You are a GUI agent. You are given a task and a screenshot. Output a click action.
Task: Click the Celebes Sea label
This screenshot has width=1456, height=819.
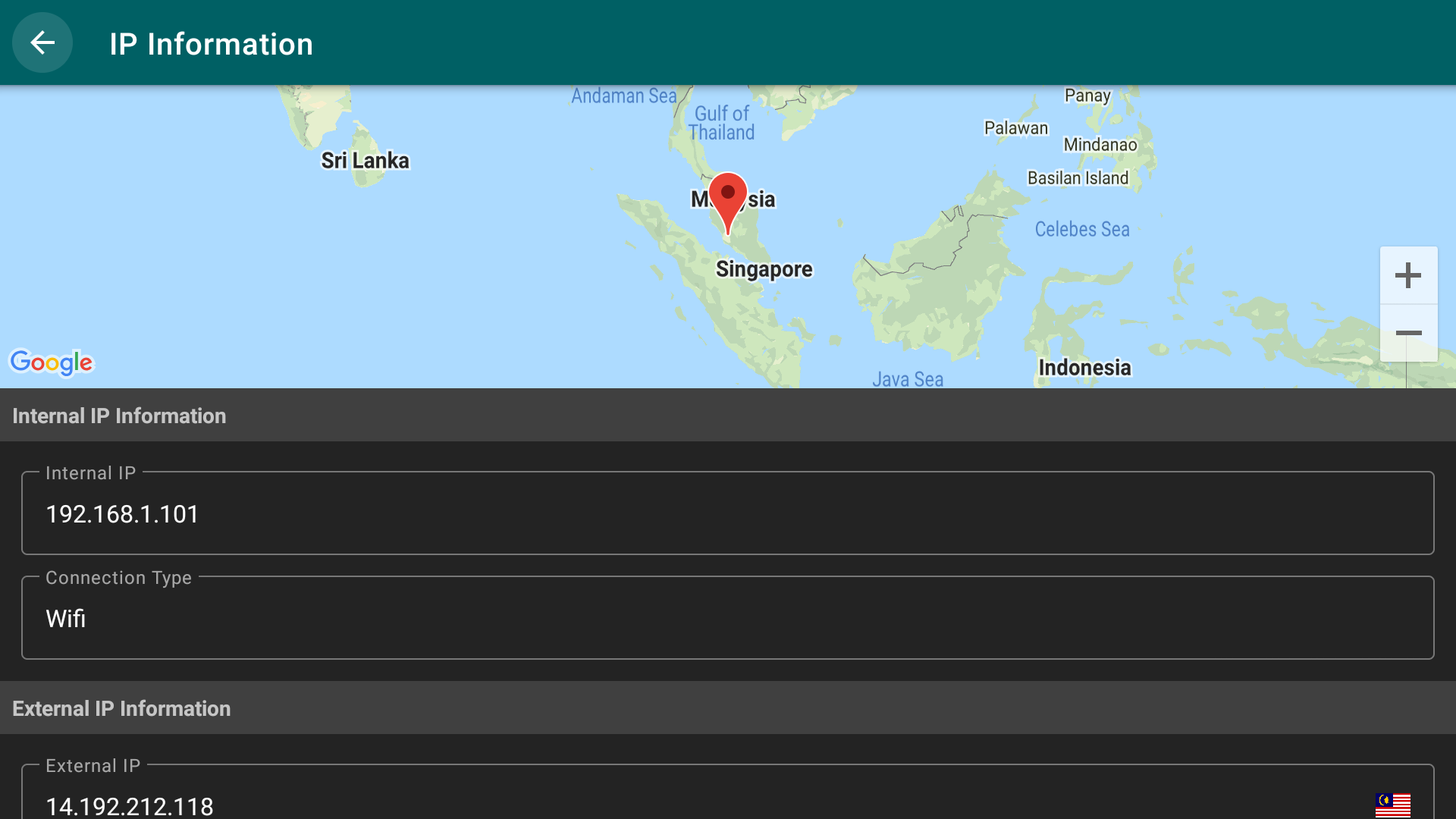click(1081, 229)
